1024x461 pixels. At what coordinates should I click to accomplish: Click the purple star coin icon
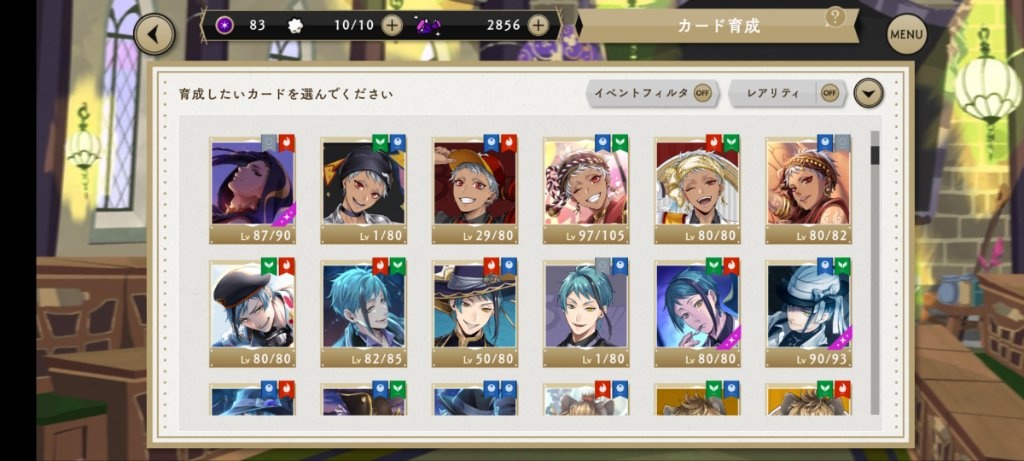[x=225, y=25]
